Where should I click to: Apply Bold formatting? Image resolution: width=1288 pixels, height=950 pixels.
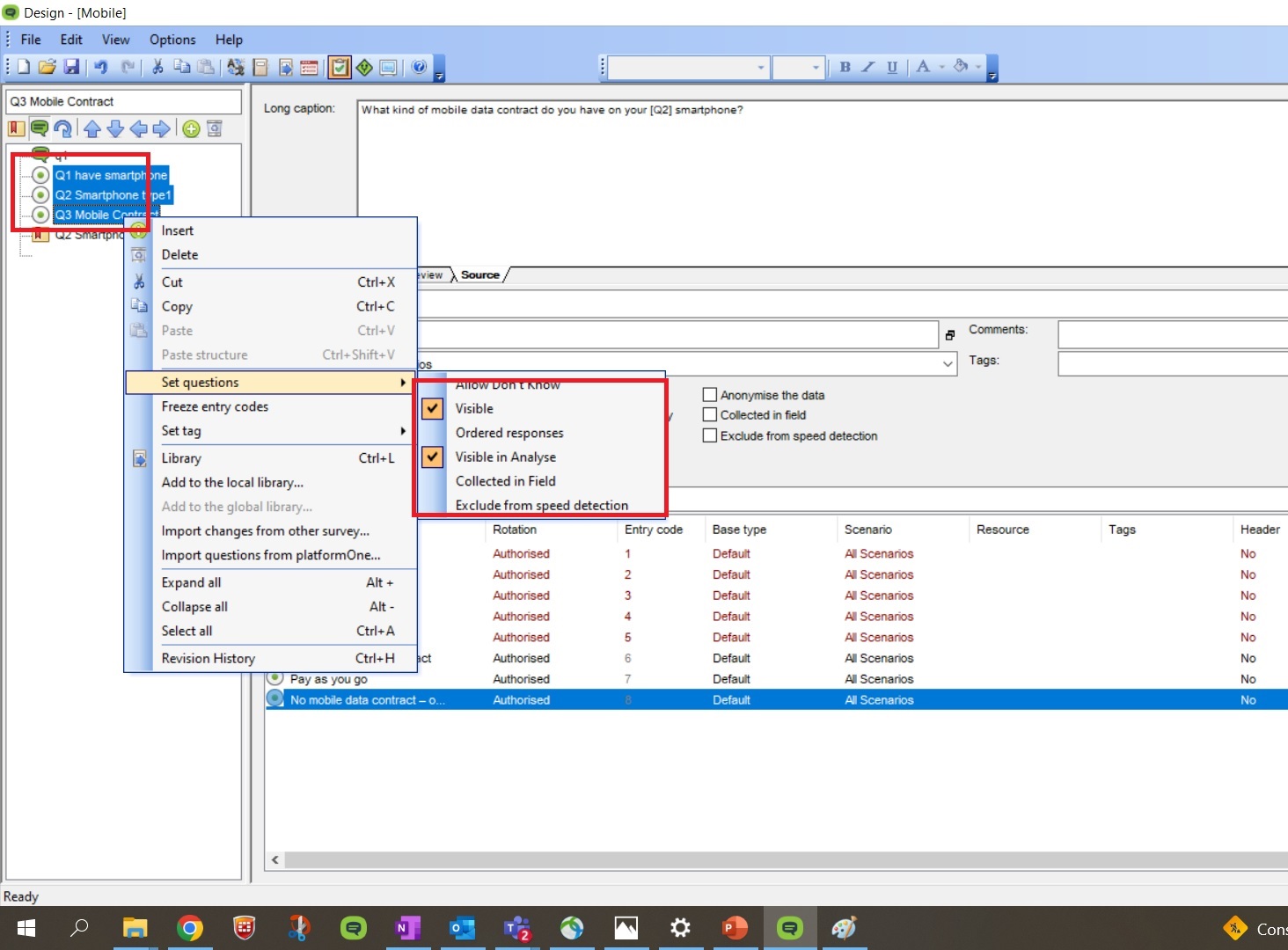[x=845, y=67]
